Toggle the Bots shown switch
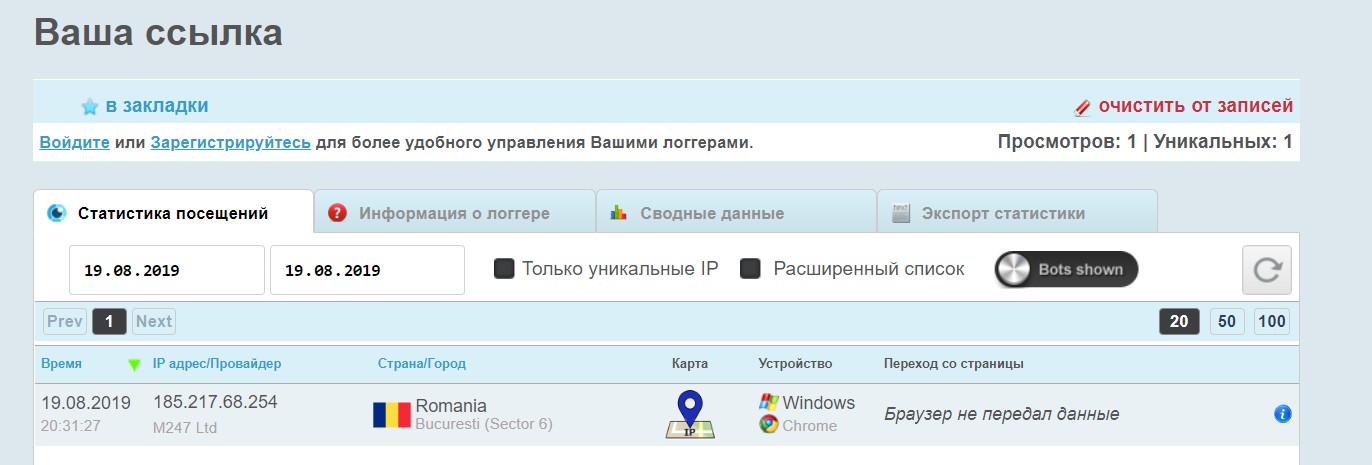Image resolution: width=1372 pixels, height=465 pixels. (1067, 269)
